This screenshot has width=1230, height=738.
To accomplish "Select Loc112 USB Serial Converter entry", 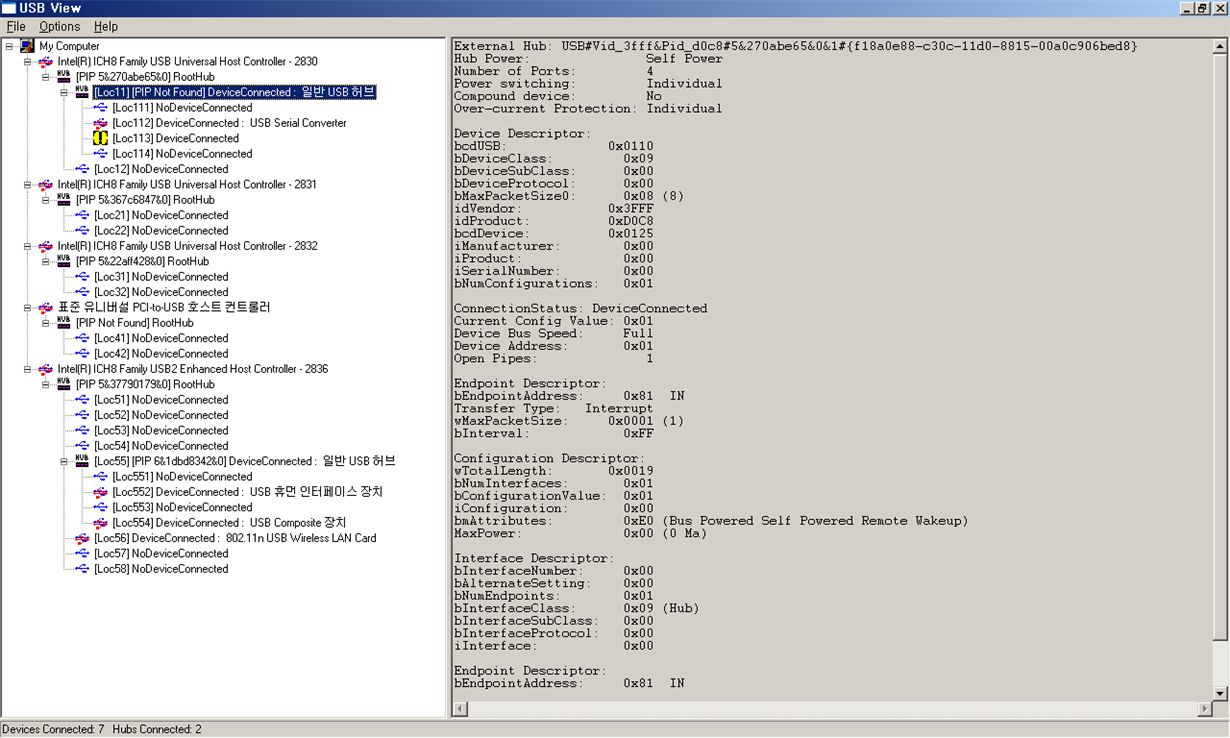I will point(229,123).
